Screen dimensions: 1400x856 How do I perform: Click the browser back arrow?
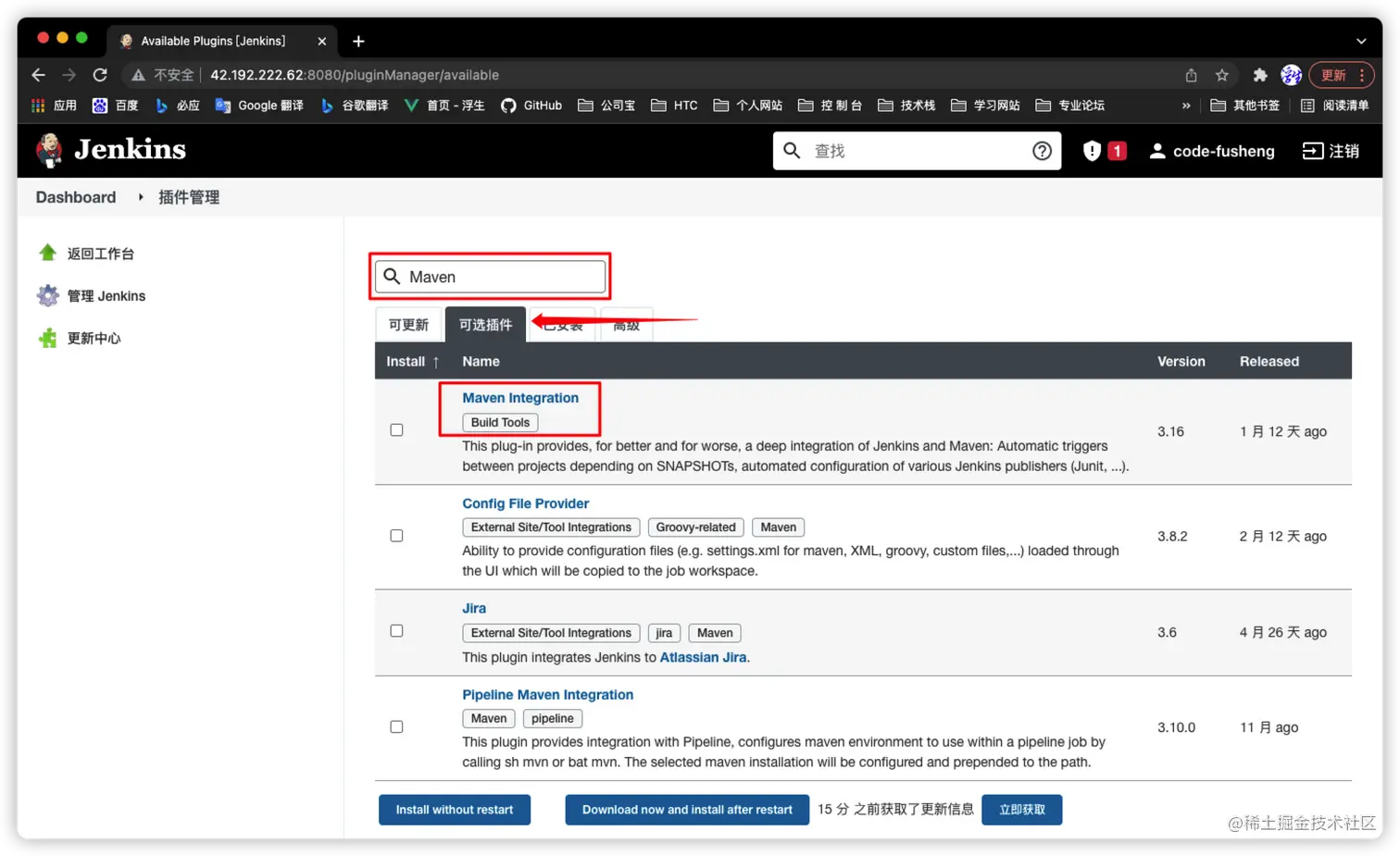coord(38,75)
